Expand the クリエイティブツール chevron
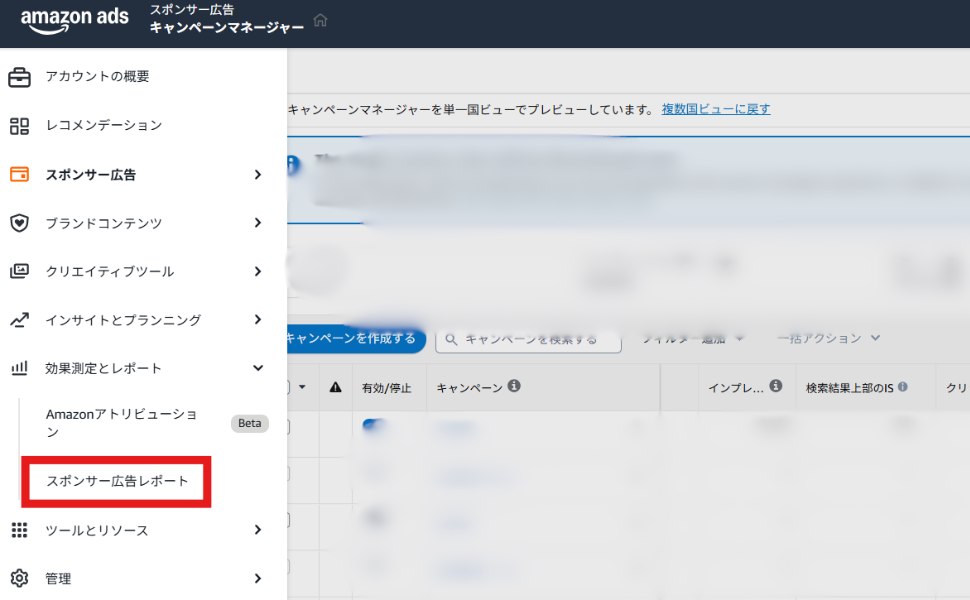This screenshot has width=970, height=600. tap(258, 271)
